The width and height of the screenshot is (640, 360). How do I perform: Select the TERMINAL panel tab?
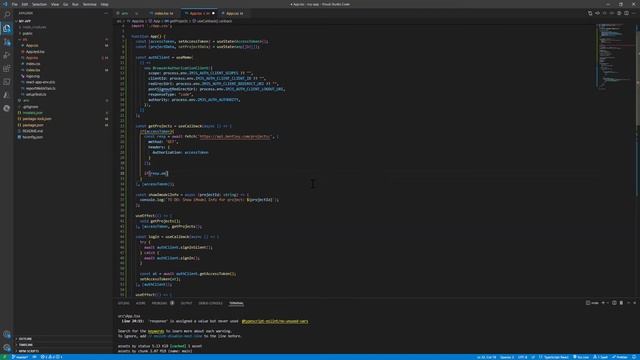pyautogui.click(x=236, y=303)
